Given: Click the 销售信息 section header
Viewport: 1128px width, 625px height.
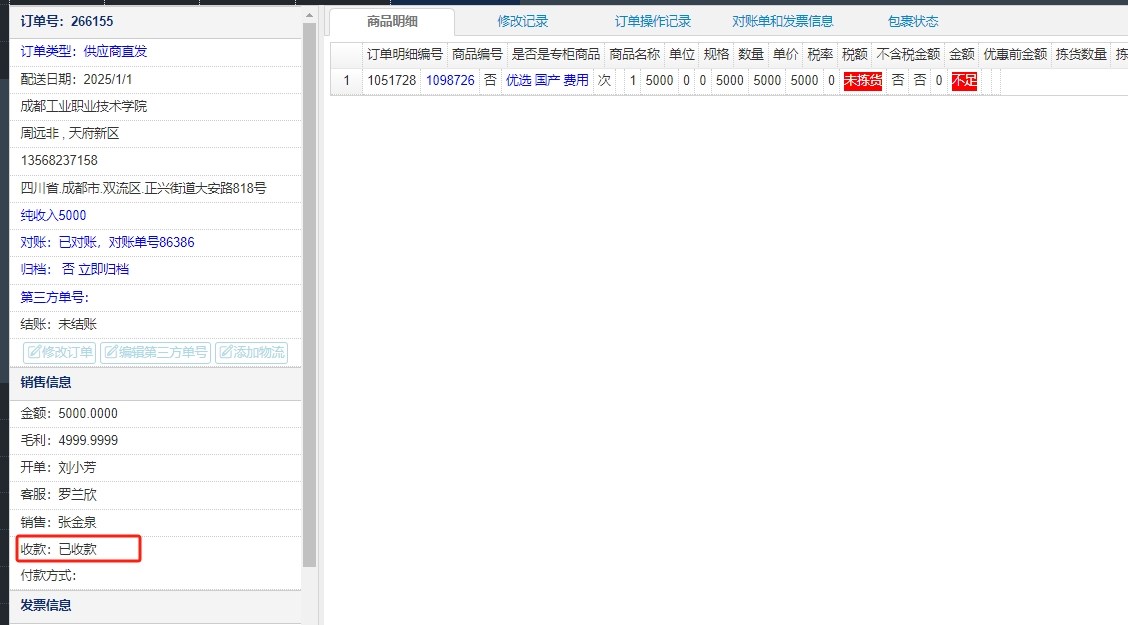Looking at the screenshot, I should 155,383.
